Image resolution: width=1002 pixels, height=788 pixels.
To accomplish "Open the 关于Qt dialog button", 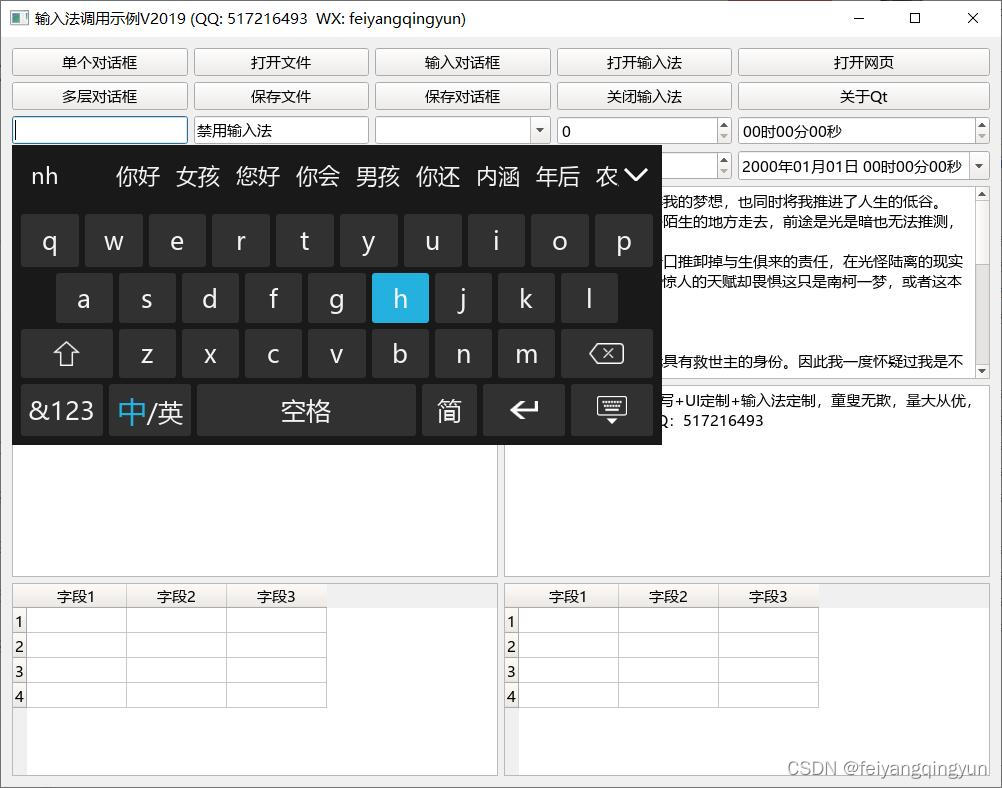I will (x=864, y=96).
